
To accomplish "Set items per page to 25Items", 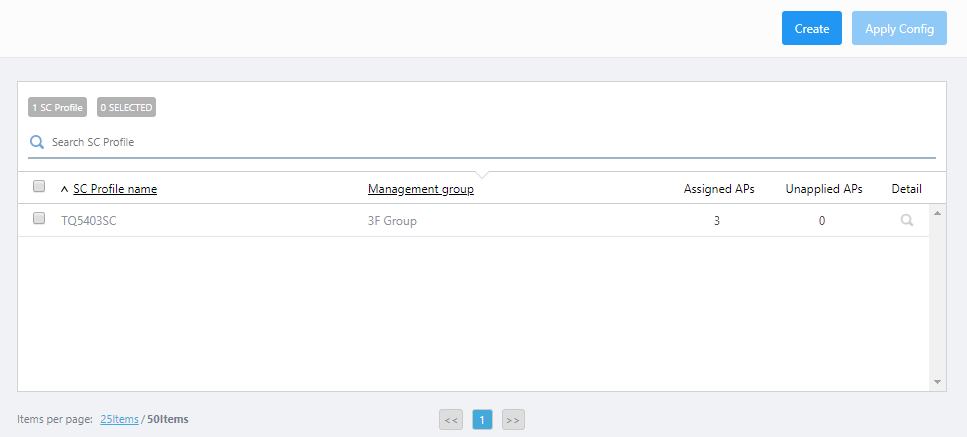I will click(x=119, y=419).
